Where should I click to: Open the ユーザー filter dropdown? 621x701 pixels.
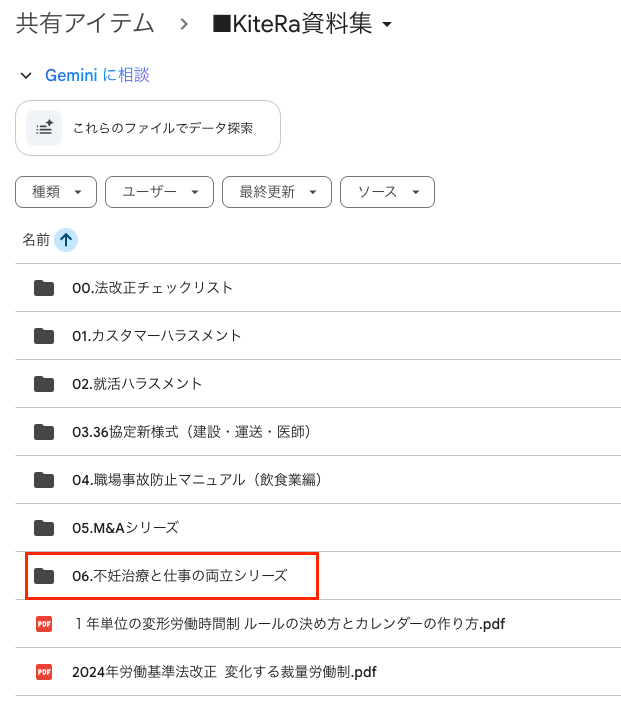159,192
